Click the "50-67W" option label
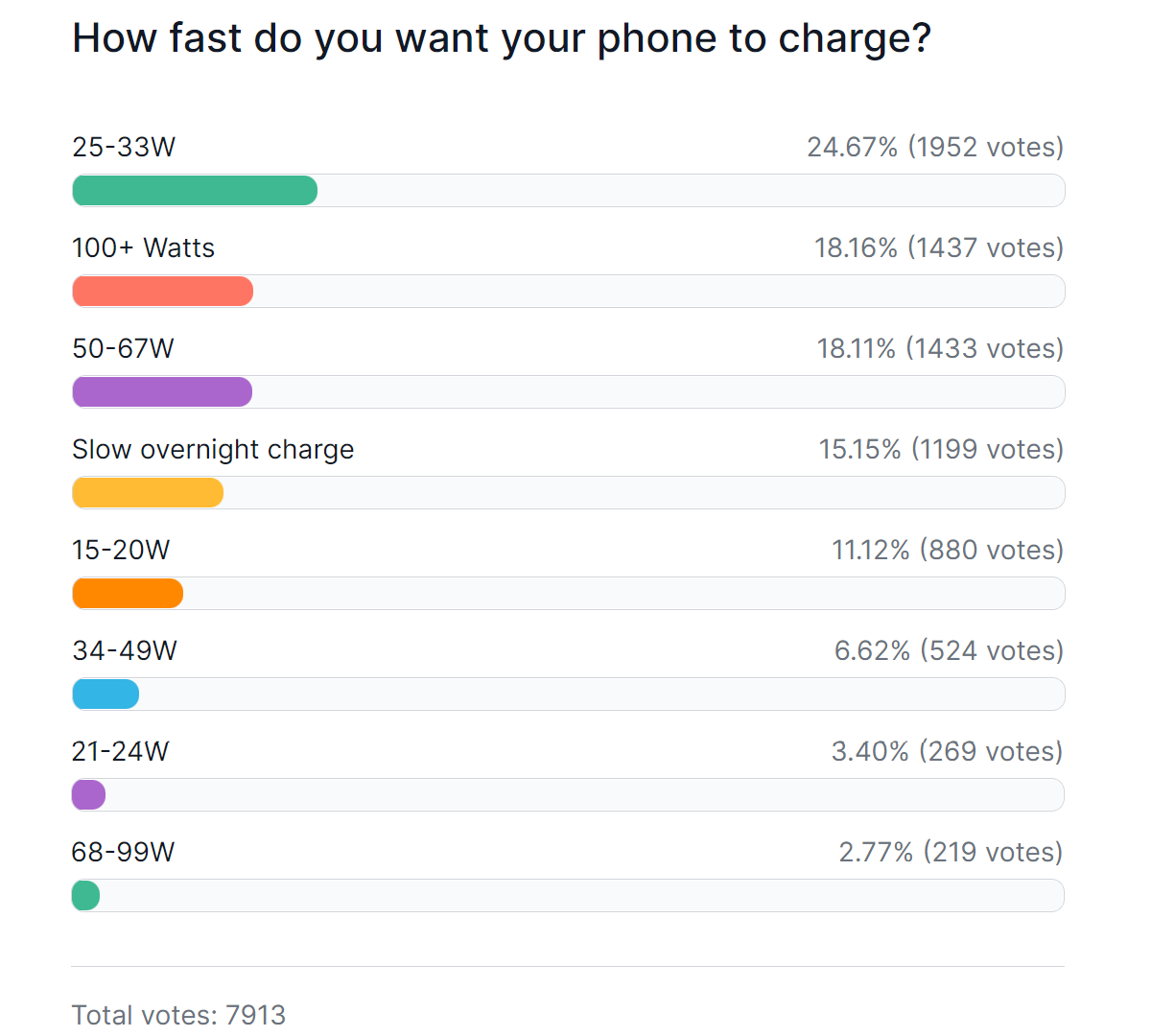The image size is (1151, 1036). 123,348
